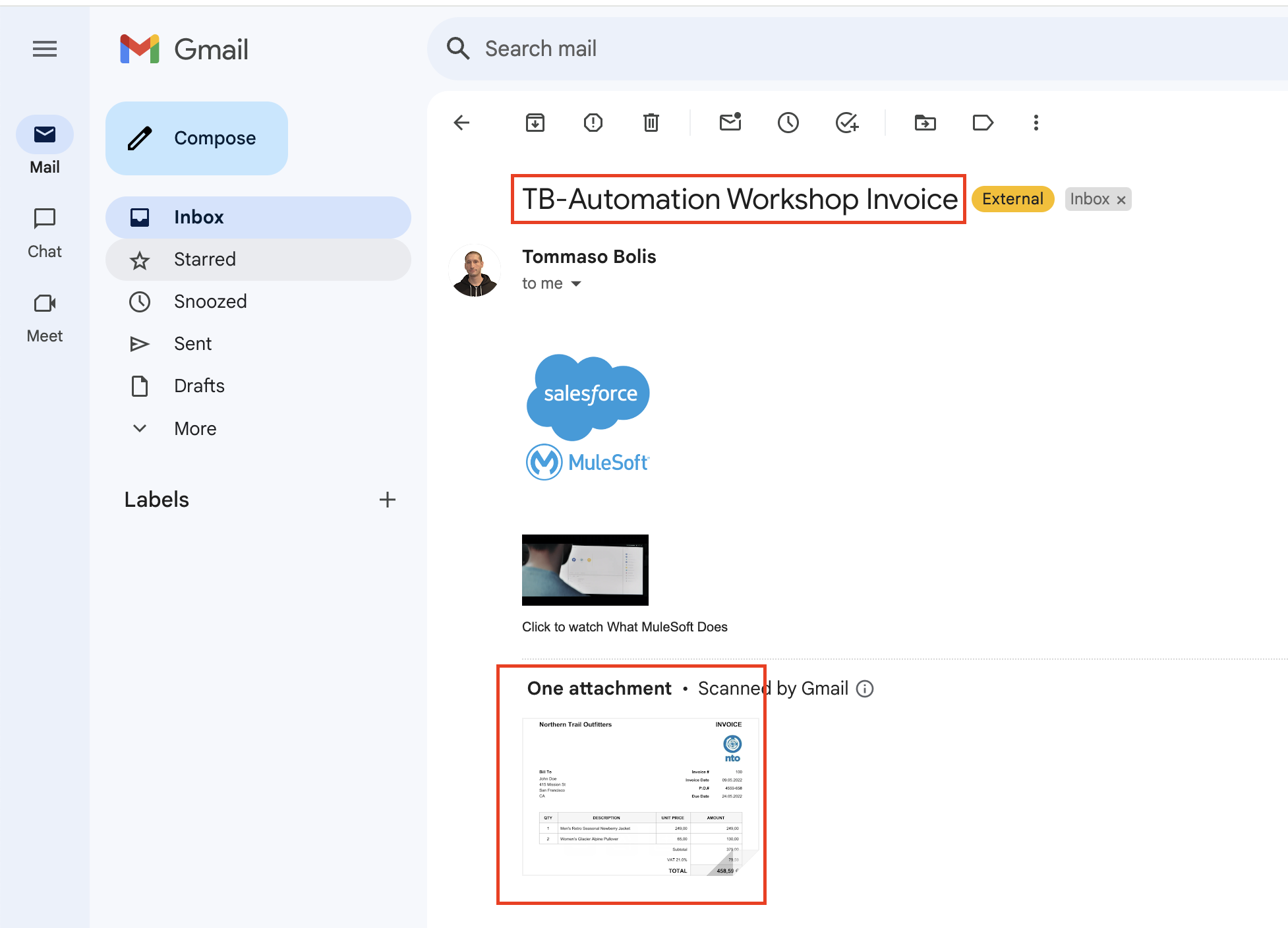Viewport: 1288px width, 928px height.
Task: Open the MuleSoft video thumbnail
Action: pos(585,570)
